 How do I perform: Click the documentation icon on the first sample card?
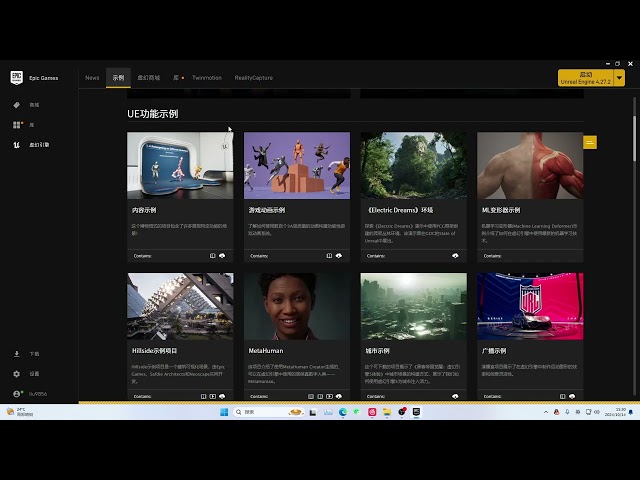click(x=213, y=256)
